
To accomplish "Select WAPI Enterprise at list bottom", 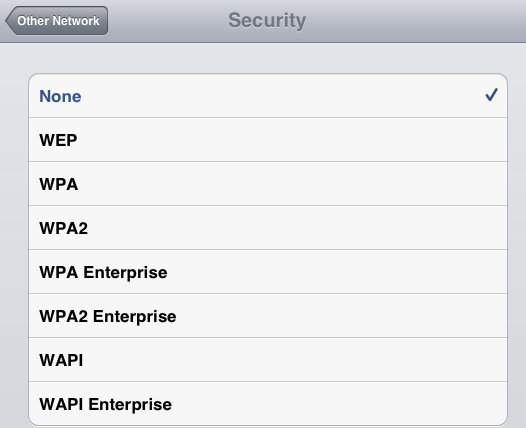I will click(x=268, y=403).
